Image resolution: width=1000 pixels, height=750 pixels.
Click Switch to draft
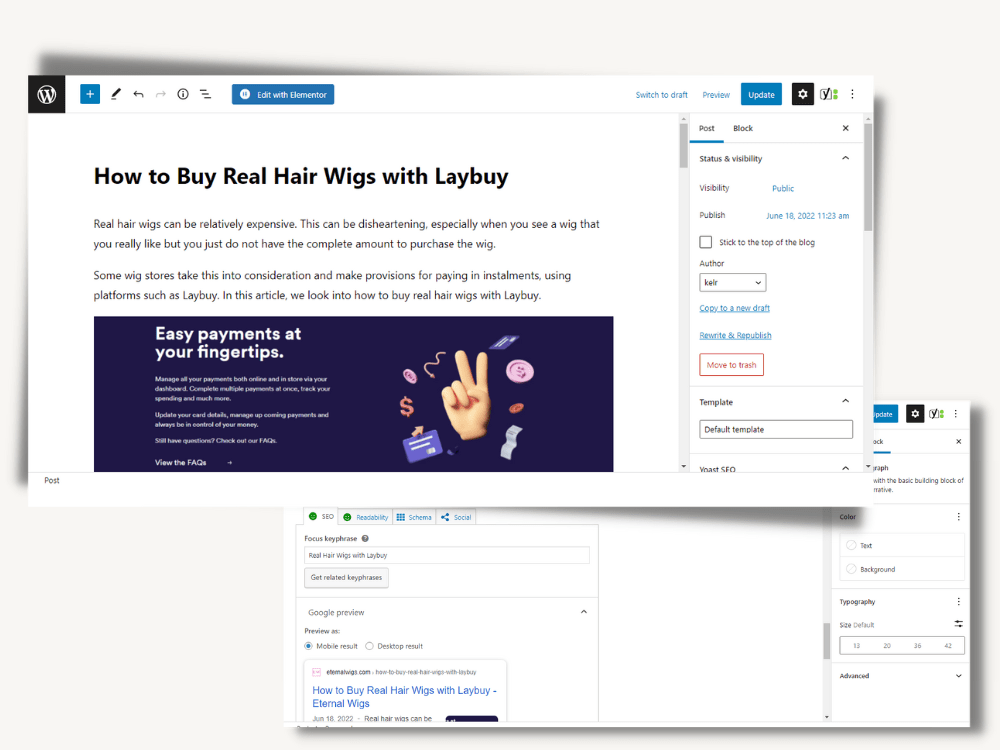(661, 95)
